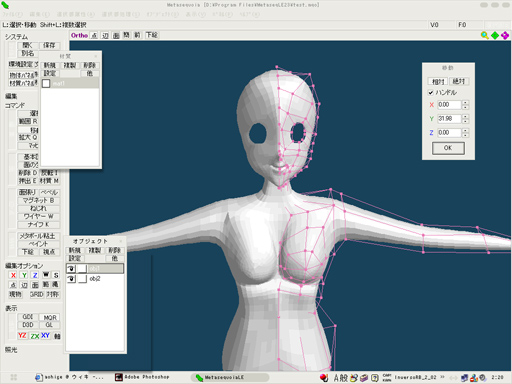512x384 pixels.
Task: Click mat1 white color swatch
Action: 46,83
